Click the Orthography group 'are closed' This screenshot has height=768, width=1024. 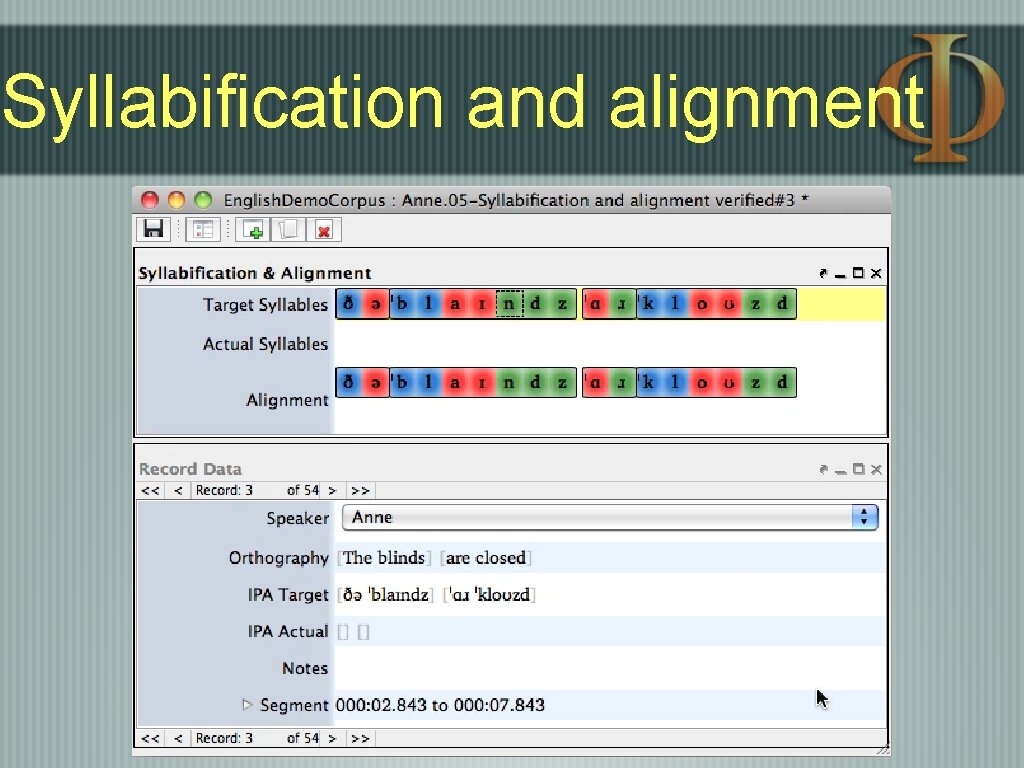(486, 558)
